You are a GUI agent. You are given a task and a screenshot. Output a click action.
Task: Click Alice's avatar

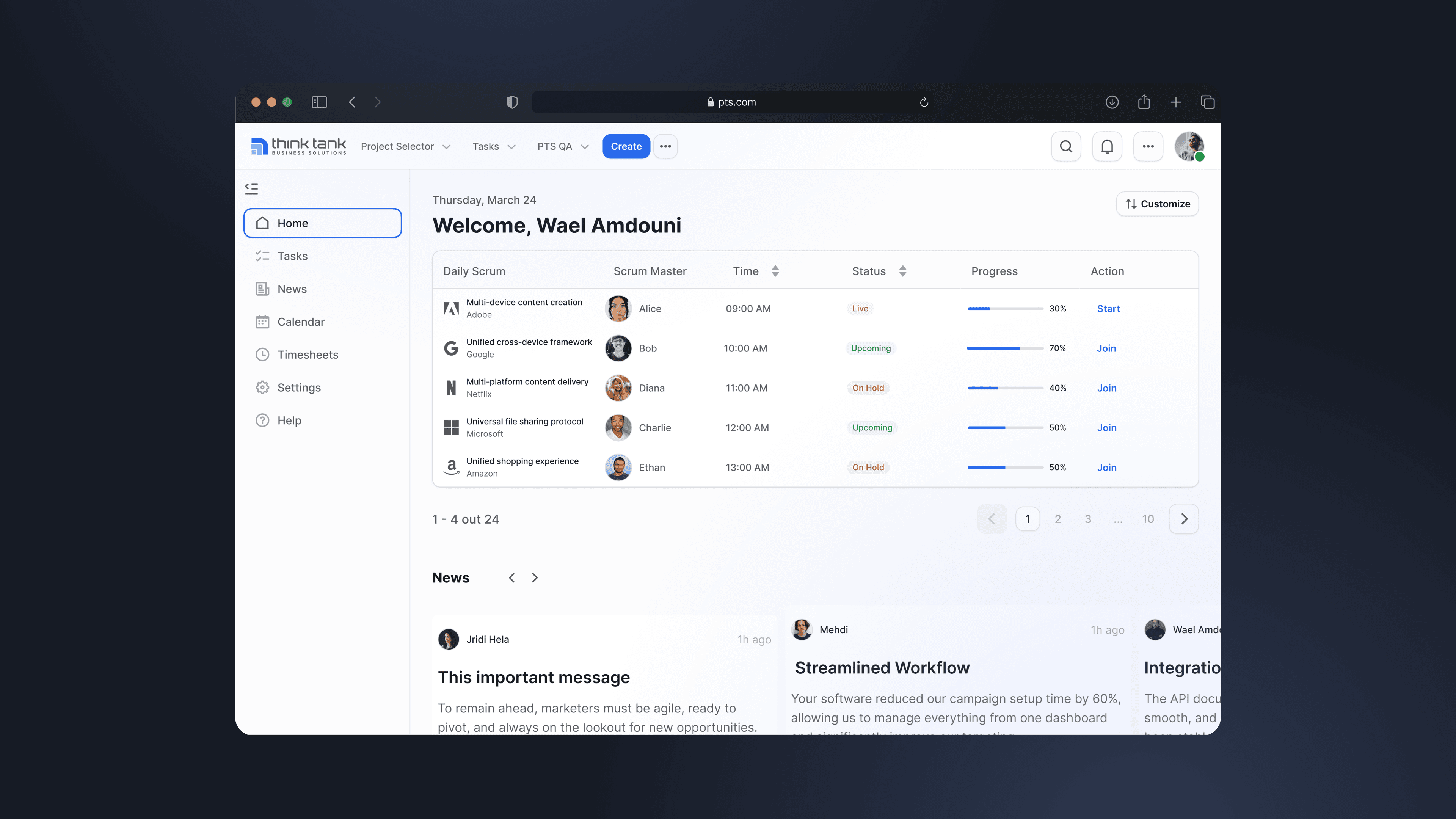coord(618,309)
